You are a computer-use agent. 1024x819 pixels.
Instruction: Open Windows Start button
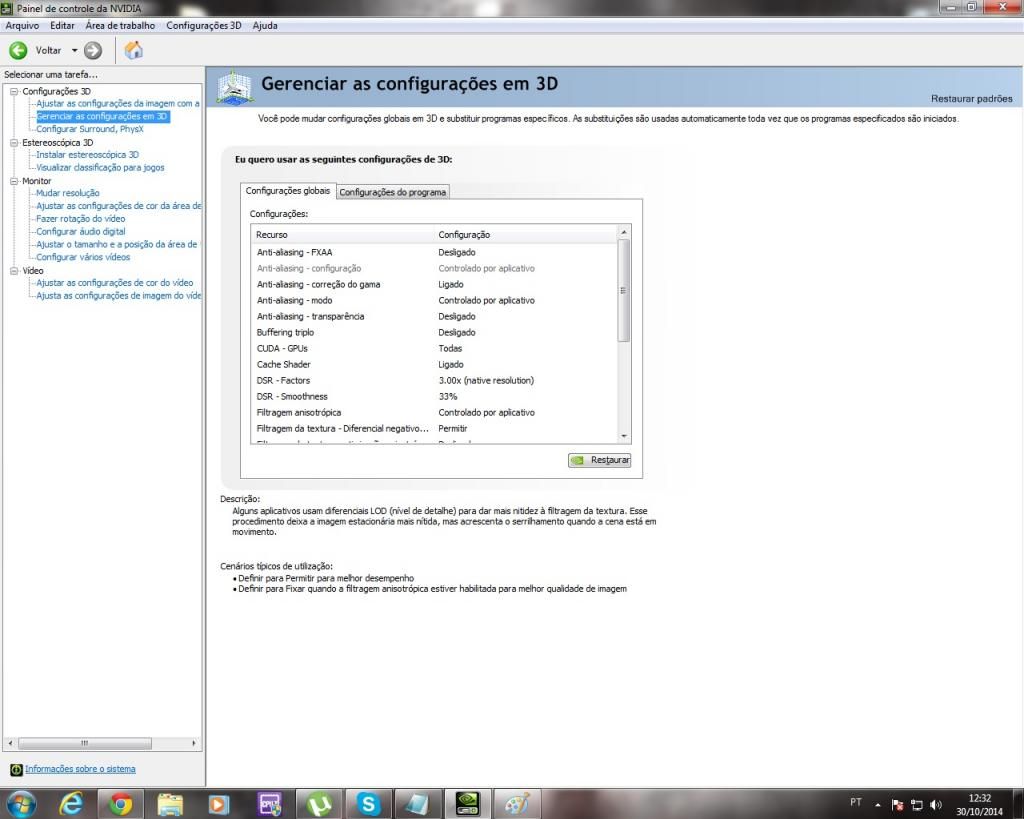coord(22,804)
